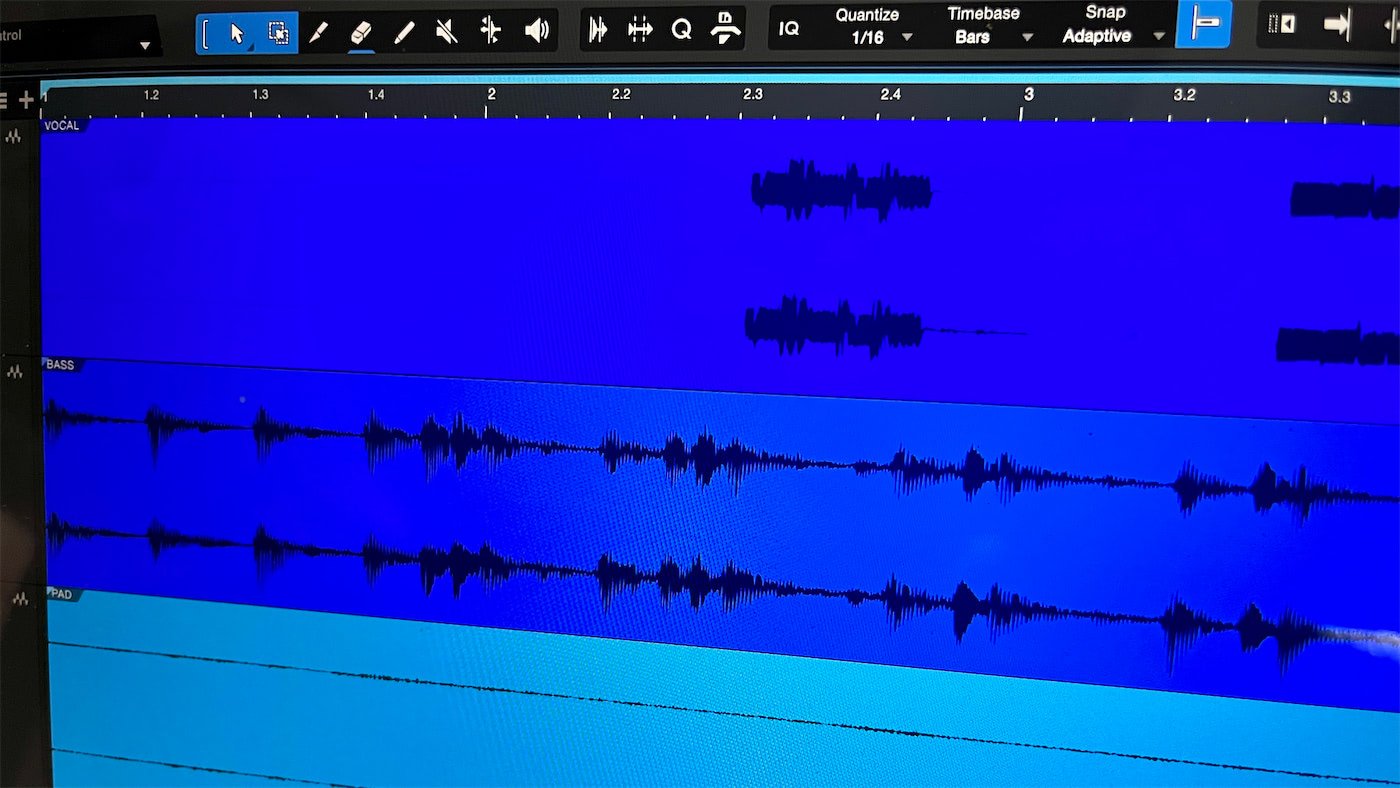Screen dimensions: 1400x788
Task: Click ruler position 2.4
Action: 890,94
